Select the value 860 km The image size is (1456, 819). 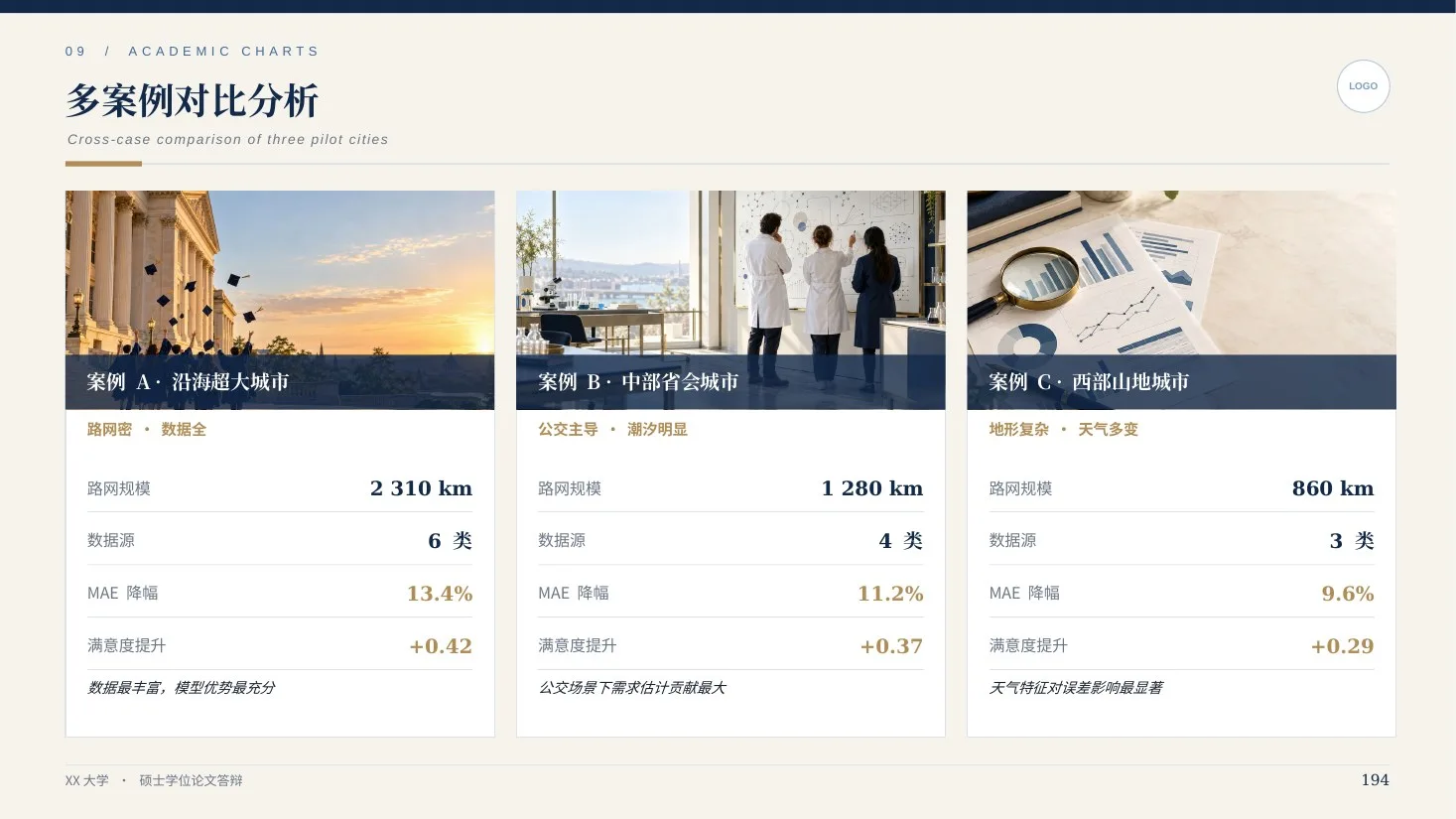tap(1333, 488)
